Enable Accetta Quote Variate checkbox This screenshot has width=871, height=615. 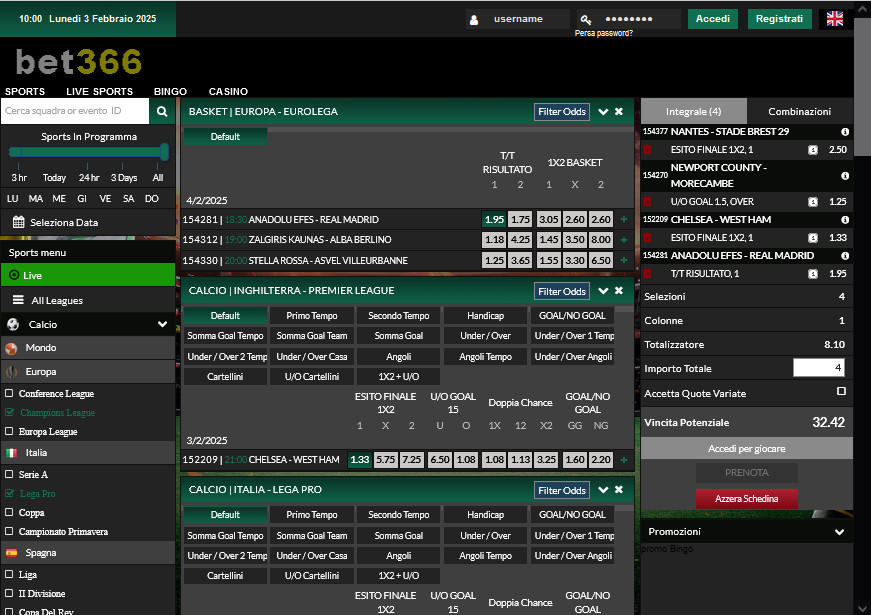coord(841,391)
